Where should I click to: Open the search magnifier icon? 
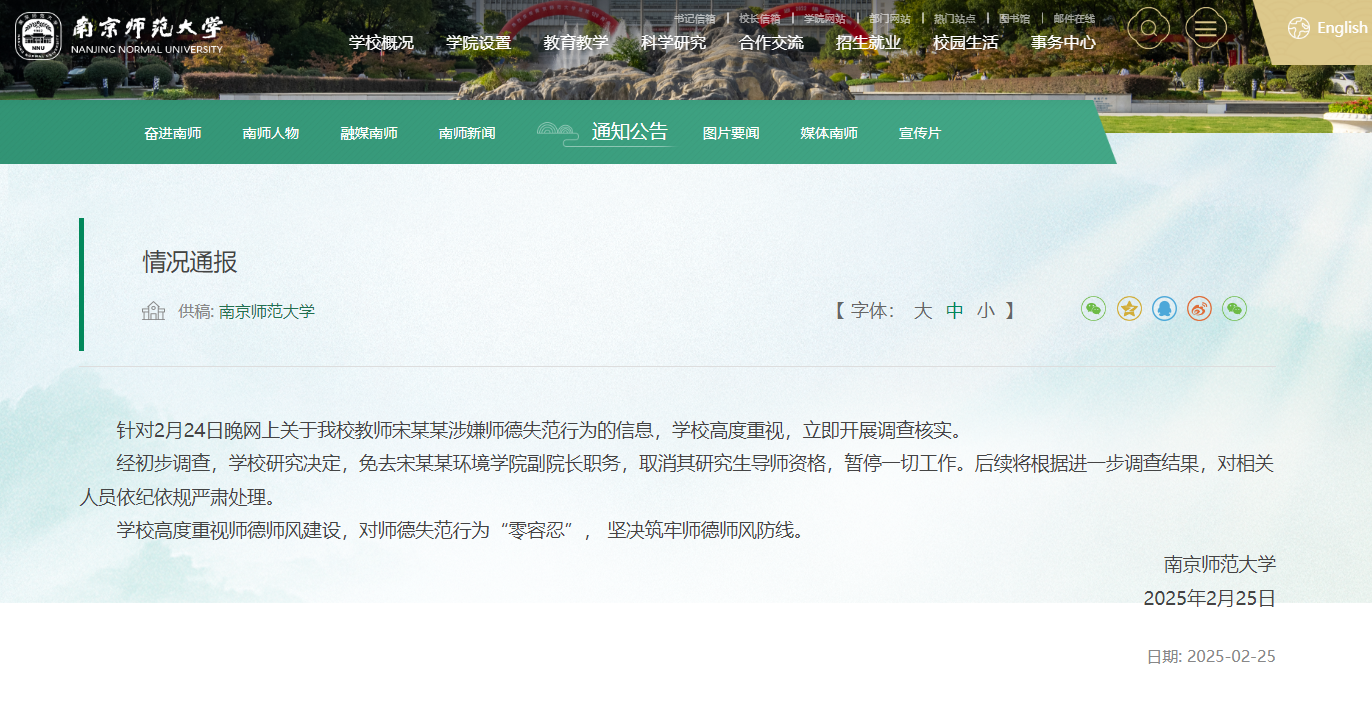coord(1148,28)
